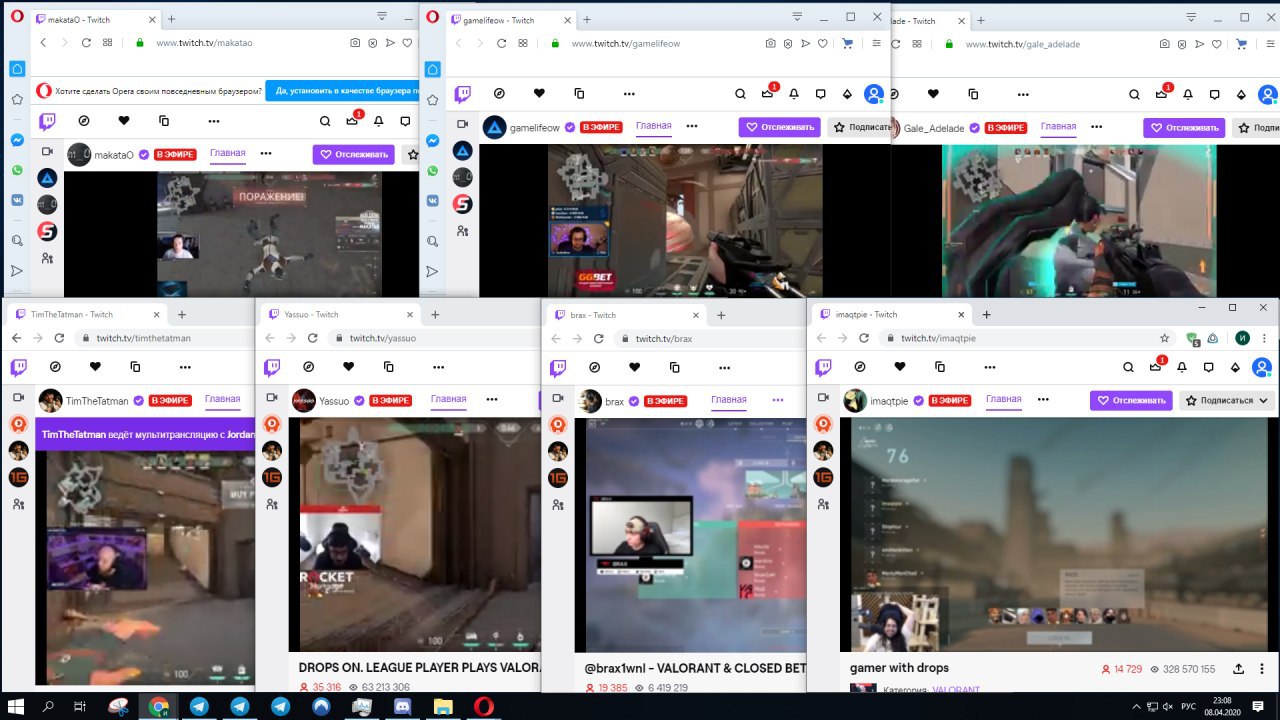Open Get Bits icon in Gale_Adelade window
The height and width of the screenshot is (720, 1280).
coord(1241,94)
